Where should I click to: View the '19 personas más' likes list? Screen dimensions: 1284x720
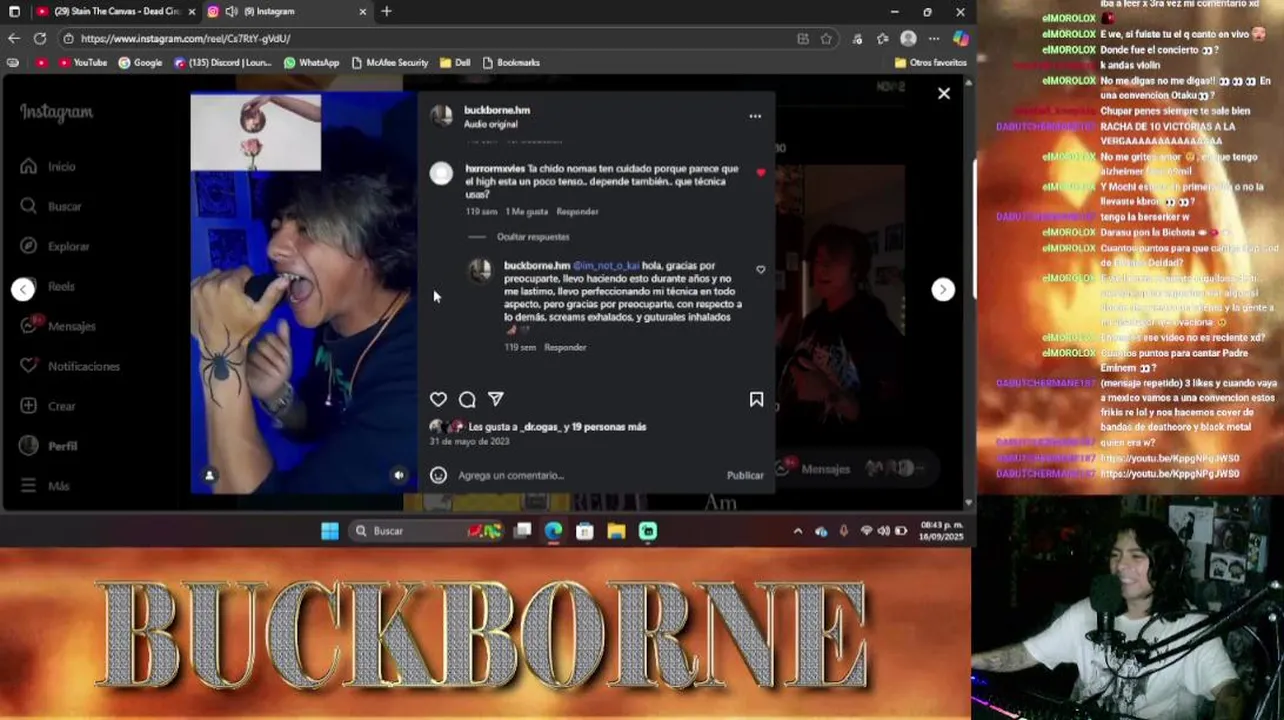click(x=609, y=427)
